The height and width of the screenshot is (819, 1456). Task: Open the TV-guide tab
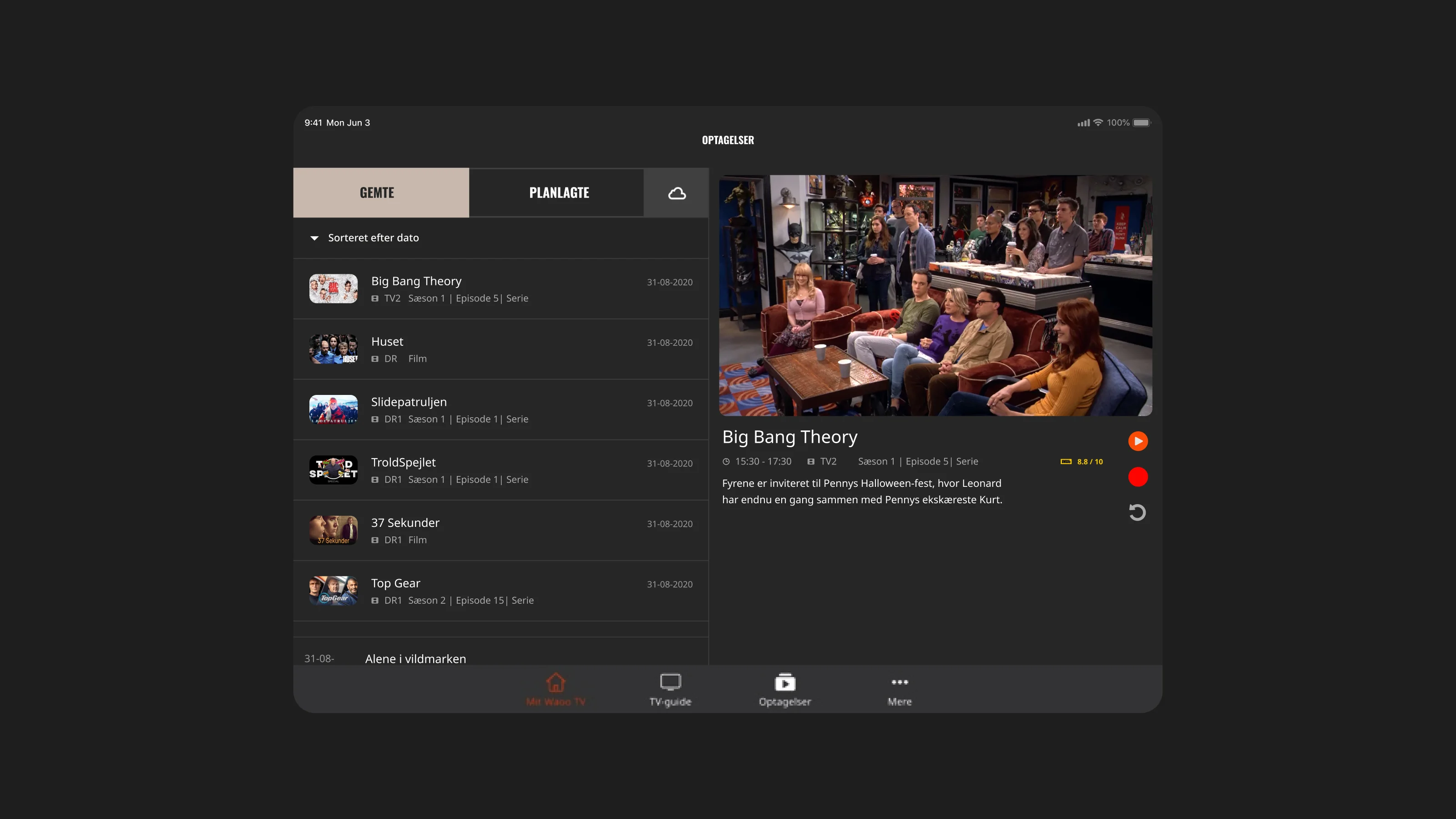pyautogui.click(x=670, y=690)
